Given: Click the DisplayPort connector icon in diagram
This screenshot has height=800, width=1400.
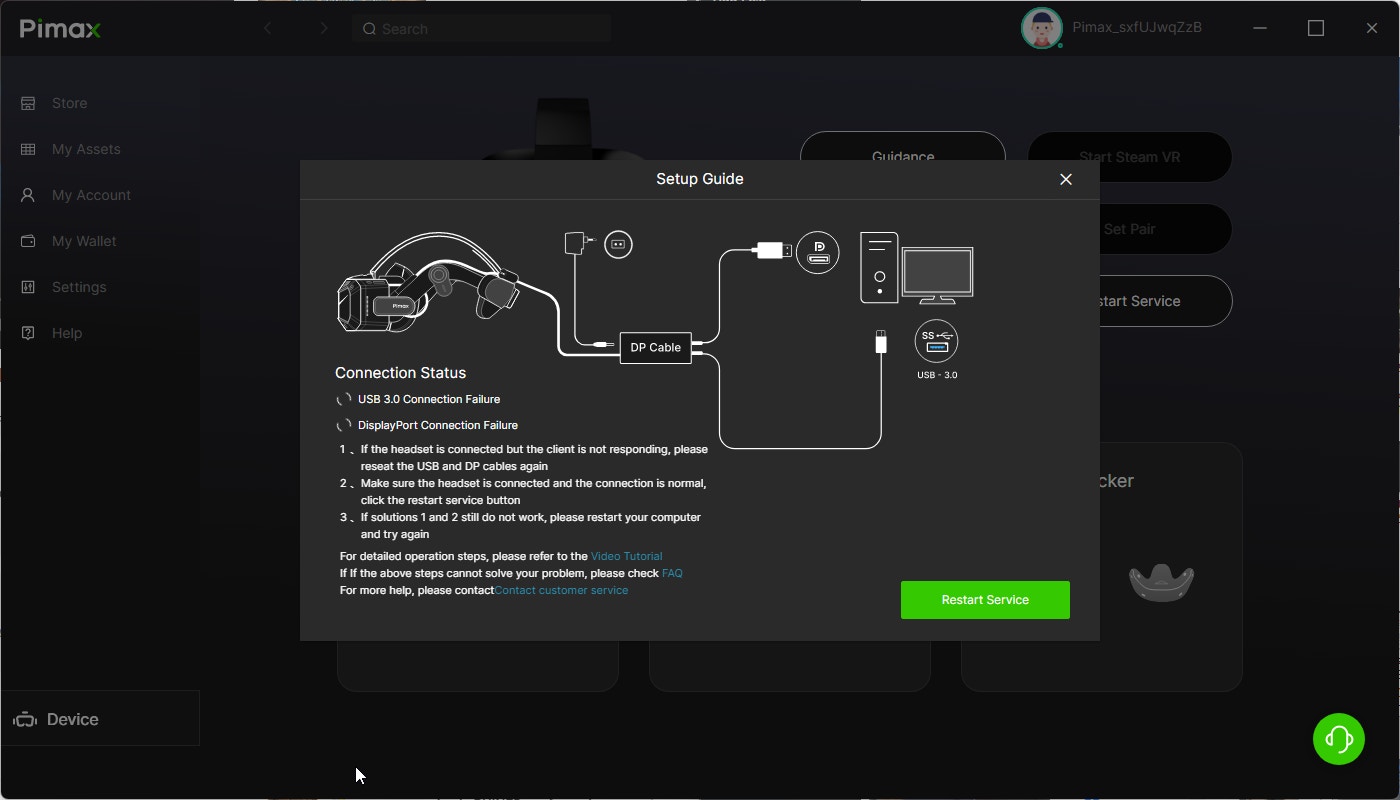Looking at the screenshot, I should point(817,253).
